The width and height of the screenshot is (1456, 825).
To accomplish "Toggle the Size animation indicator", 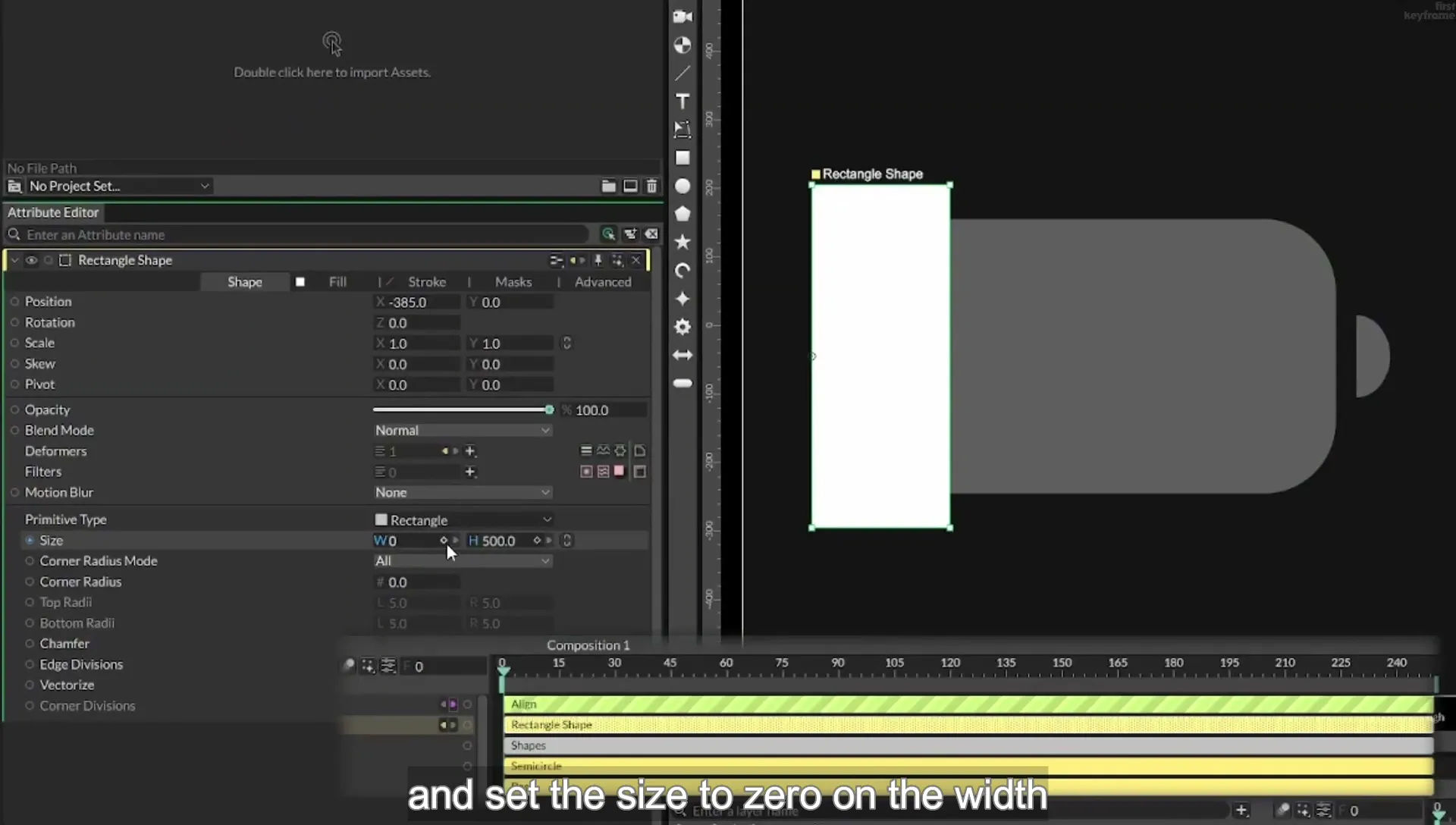I will pyautogui.click(x=30, y=541).
